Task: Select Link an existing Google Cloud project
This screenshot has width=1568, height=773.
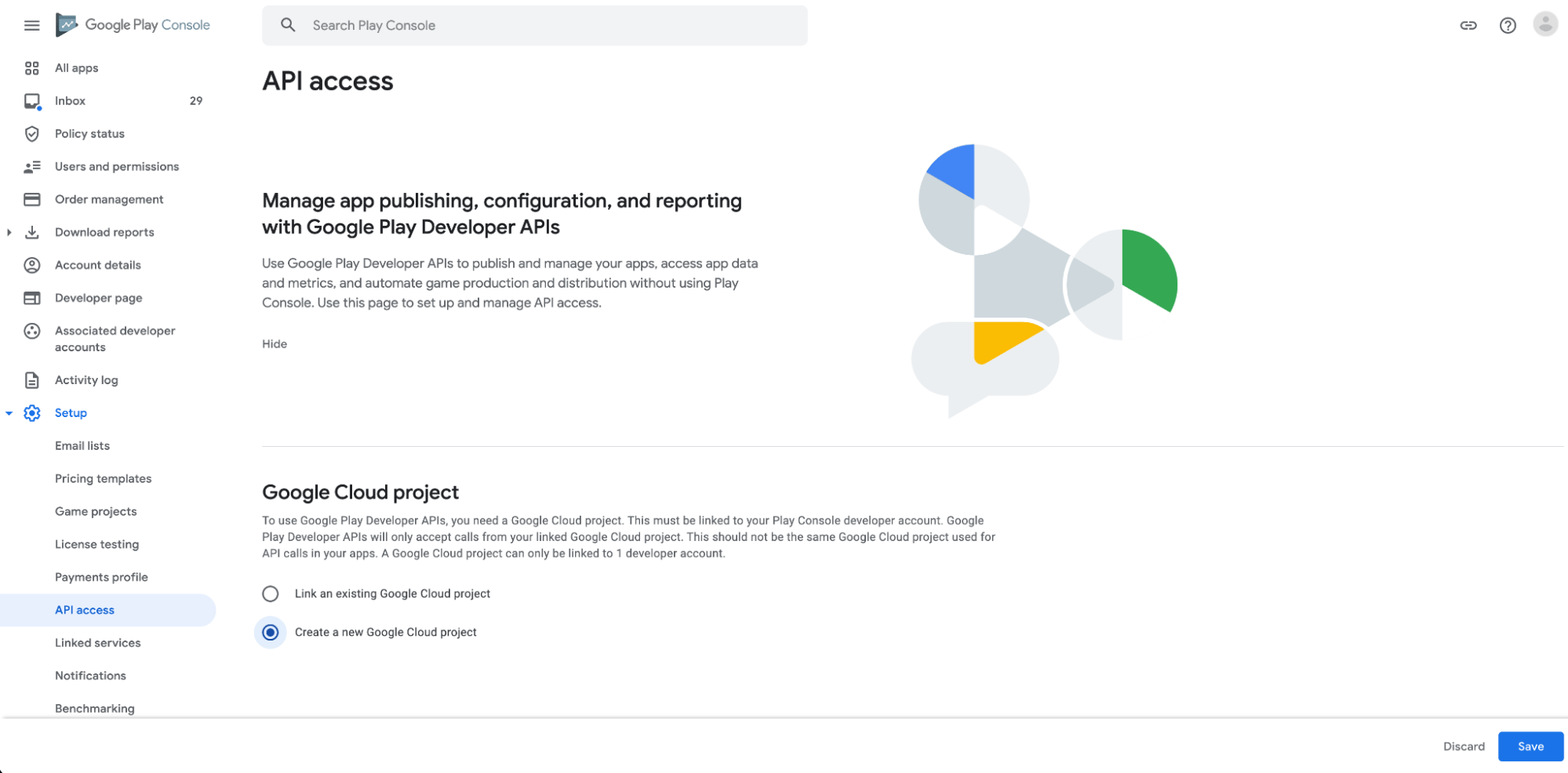Action: point(270,593)
